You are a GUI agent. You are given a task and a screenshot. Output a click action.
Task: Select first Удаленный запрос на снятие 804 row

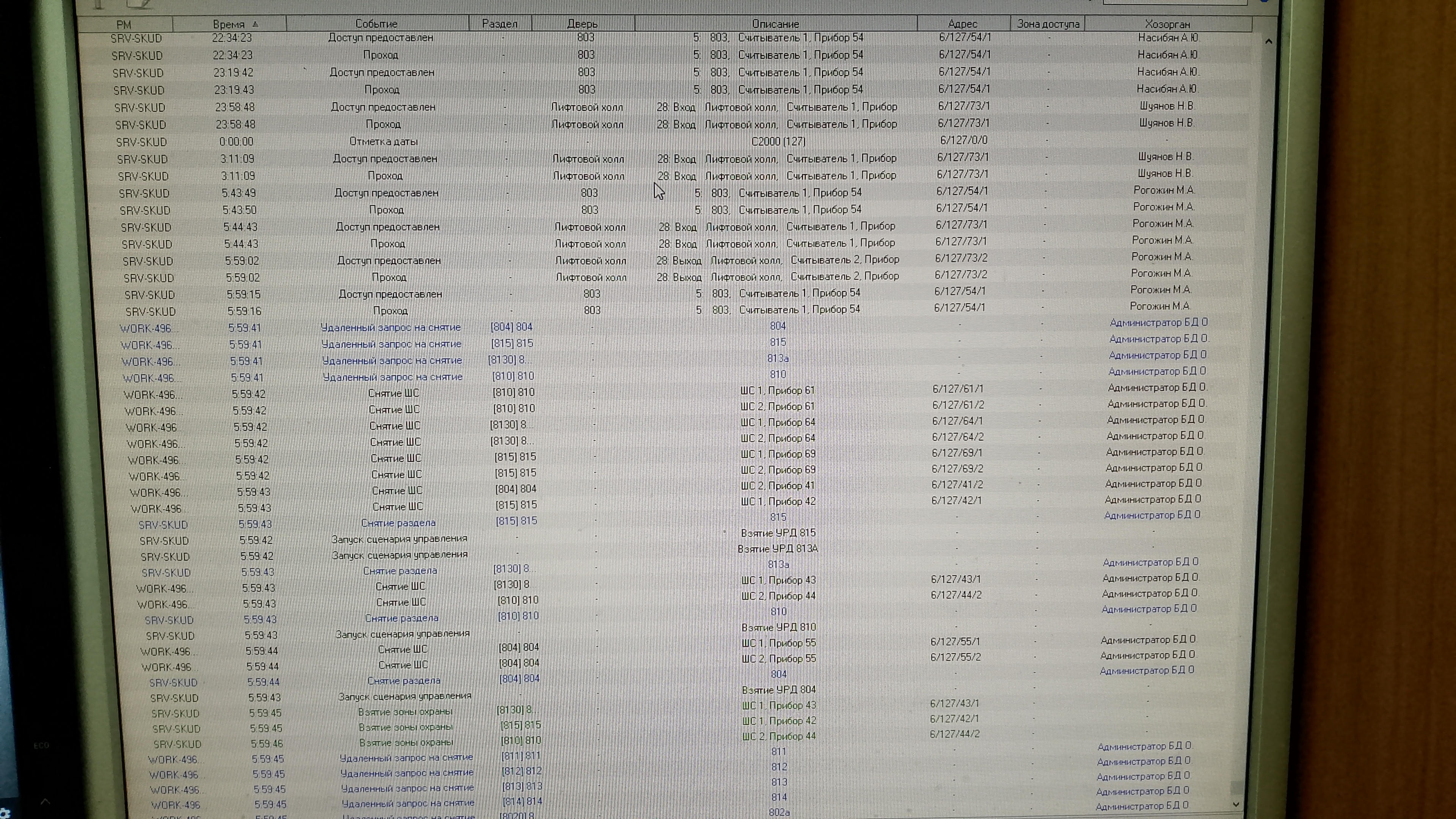coord(391,327)
